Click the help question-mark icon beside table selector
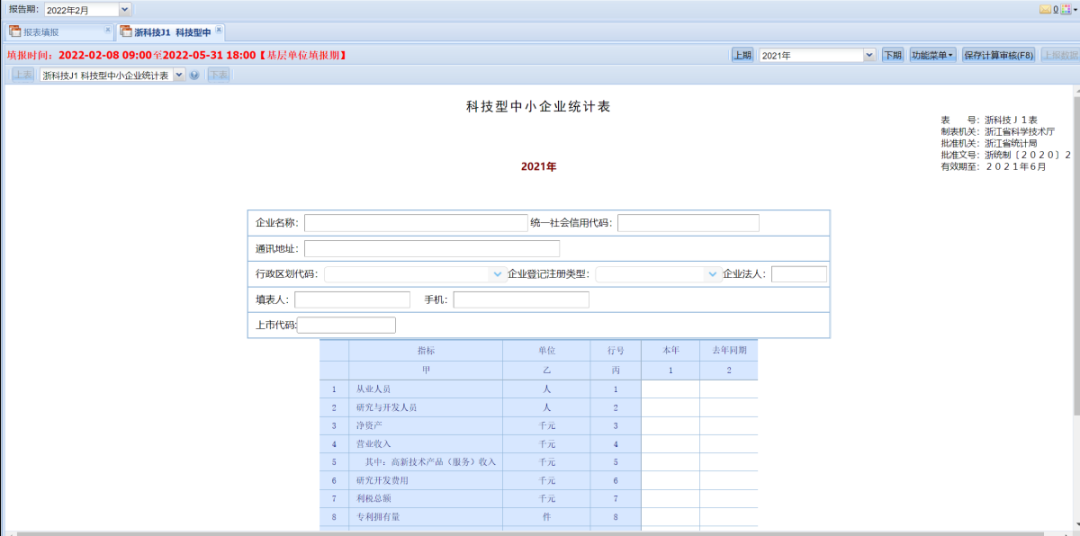Screen dimensions: 1080x536 pyautogui.click(x=194, y=75)
